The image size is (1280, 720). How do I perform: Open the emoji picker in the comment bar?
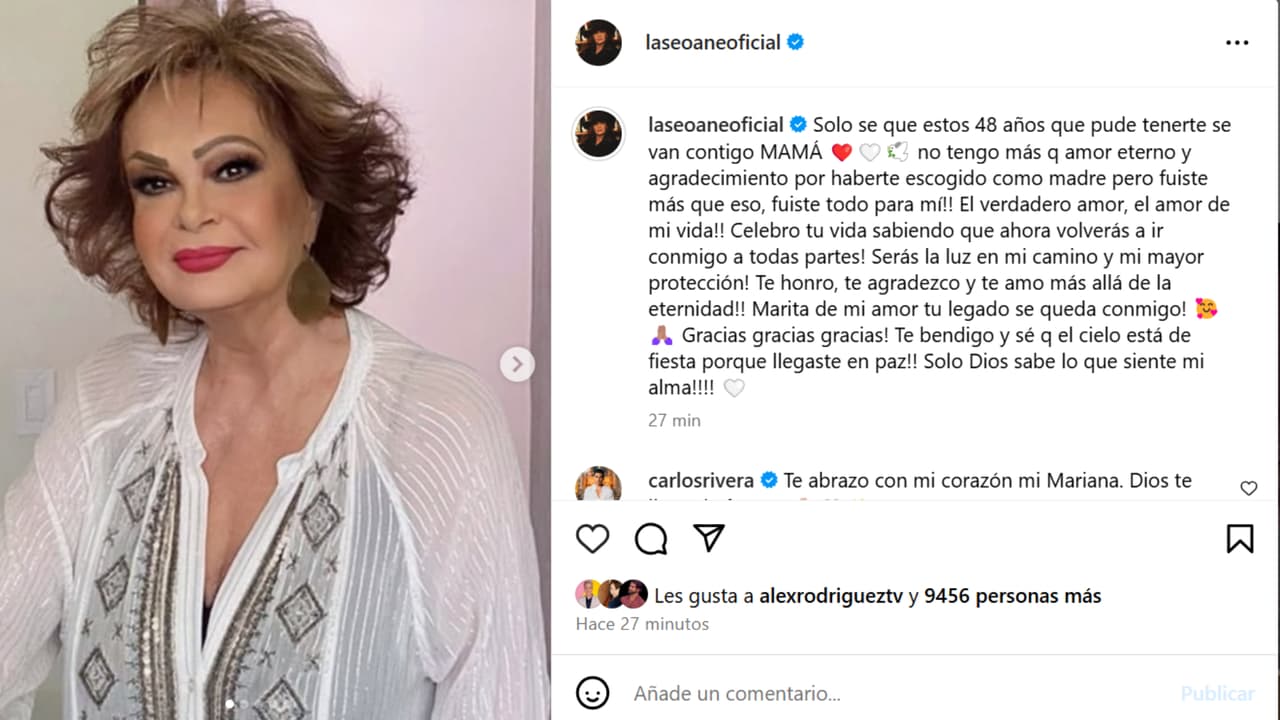[593, 693]
